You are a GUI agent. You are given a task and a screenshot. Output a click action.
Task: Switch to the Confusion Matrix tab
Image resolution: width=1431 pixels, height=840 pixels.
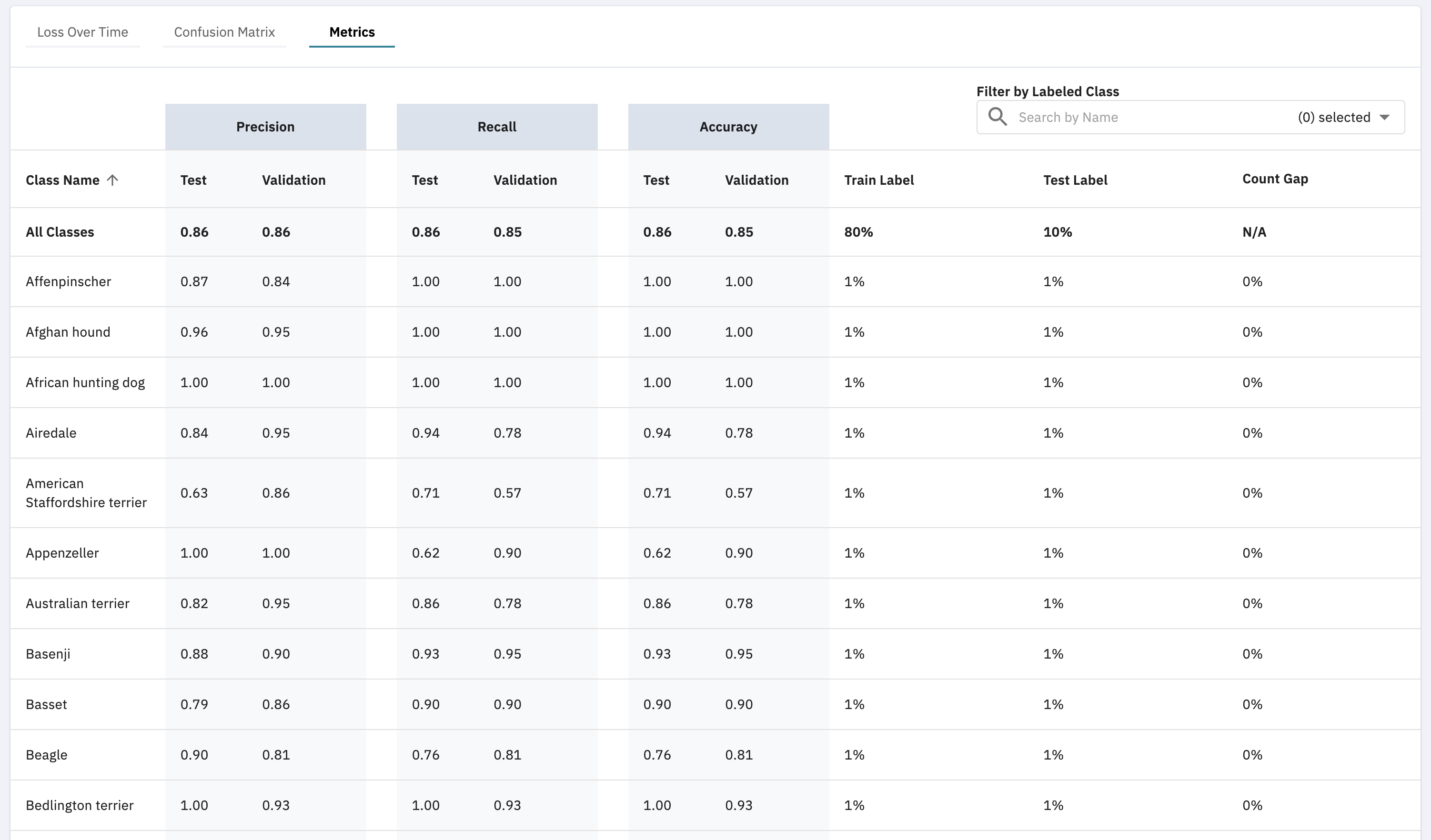coord(224,32)
